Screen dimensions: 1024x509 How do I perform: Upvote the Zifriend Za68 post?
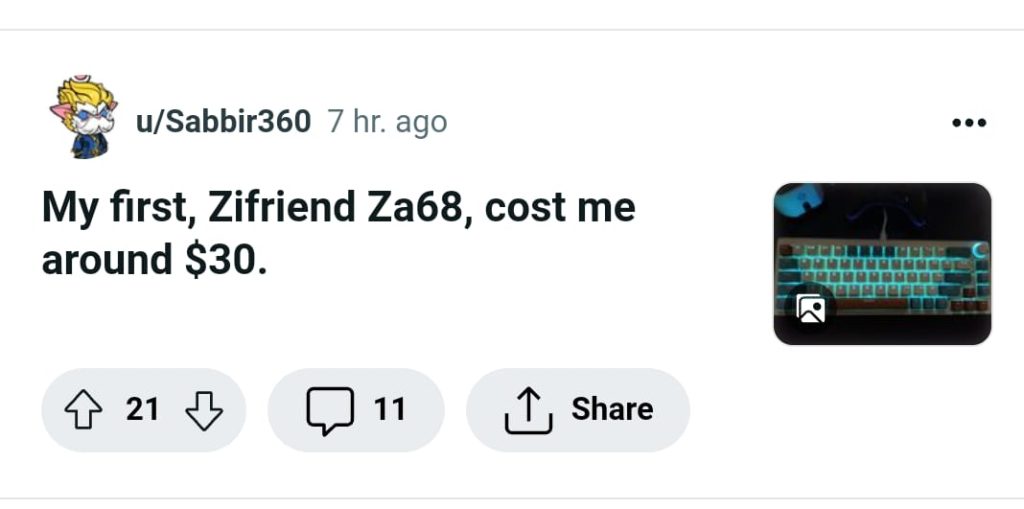coord(85,410)
